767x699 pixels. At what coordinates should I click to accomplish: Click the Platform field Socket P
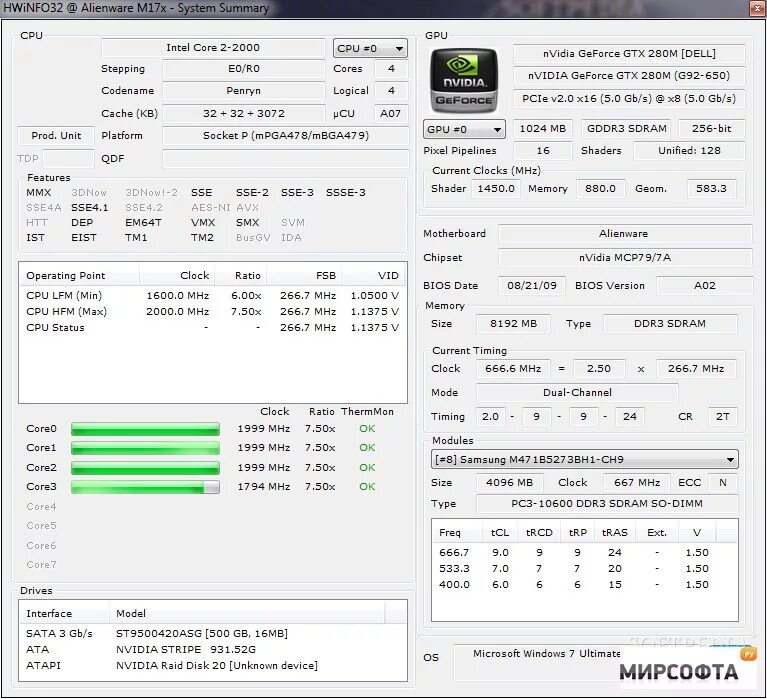pyautogui.click(x=286, y=135)
